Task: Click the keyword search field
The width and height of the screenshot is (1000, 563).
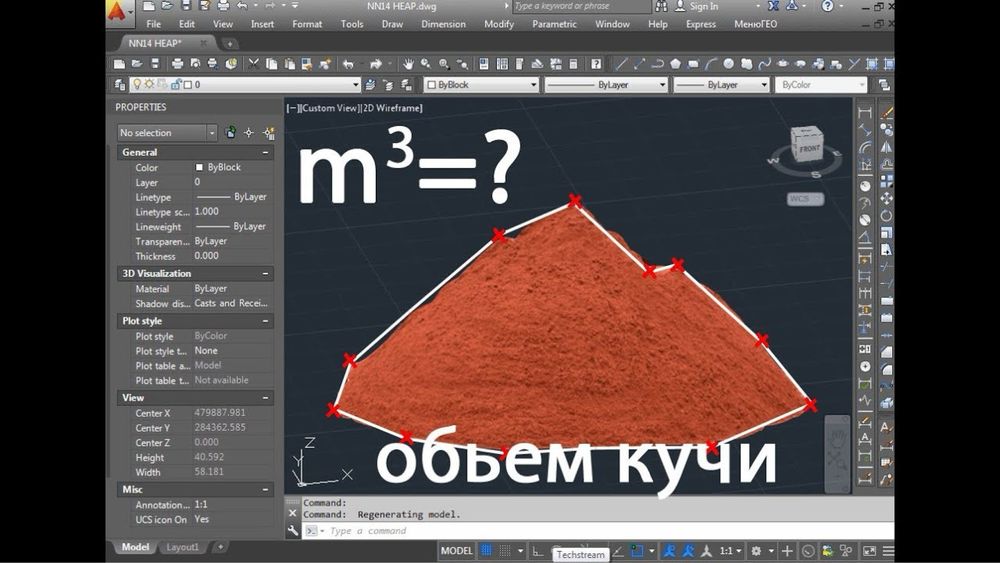Action: click(x=581, y=6)
